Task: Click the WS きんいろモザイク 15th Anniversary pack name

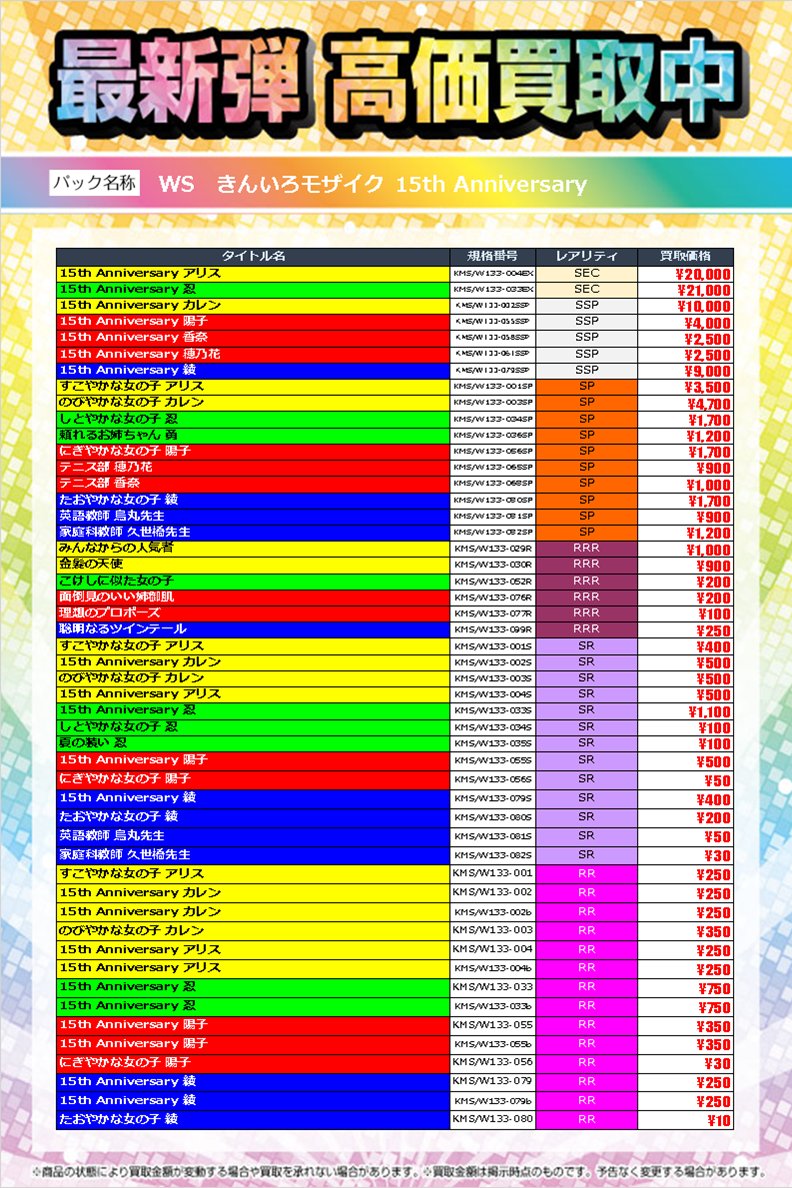Action: tap(373, 184)
